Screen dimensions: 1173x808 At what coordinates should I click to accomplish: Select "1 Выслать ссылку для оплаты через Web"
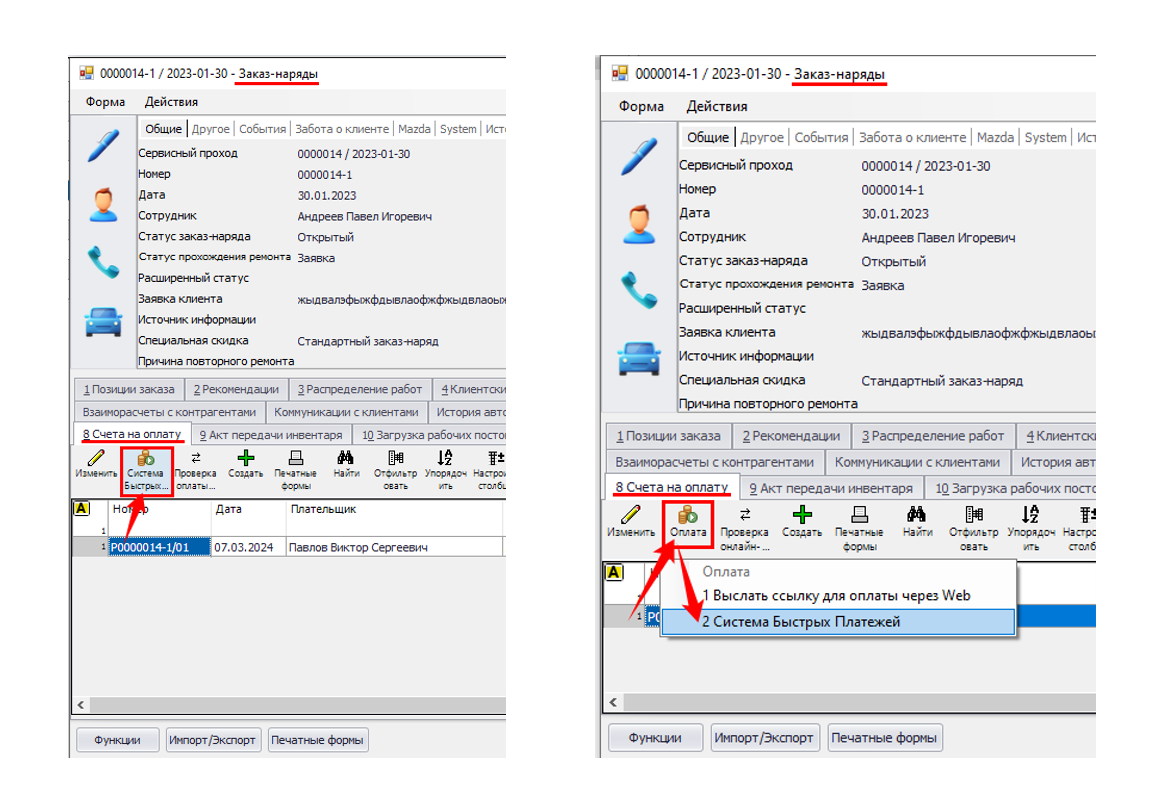pos(835,596)
